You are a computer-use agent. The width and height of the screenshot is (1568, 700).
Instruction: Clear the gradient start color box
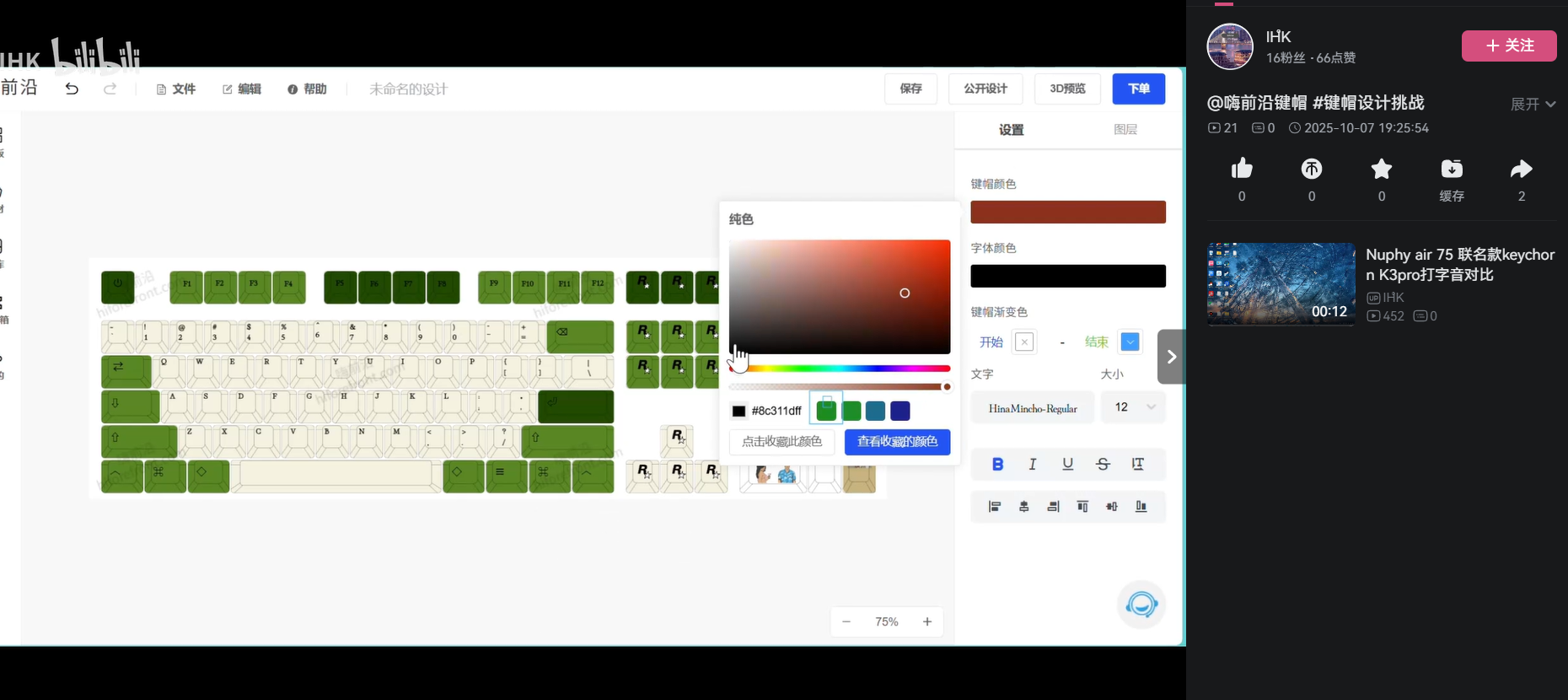tap(1024, 342)
